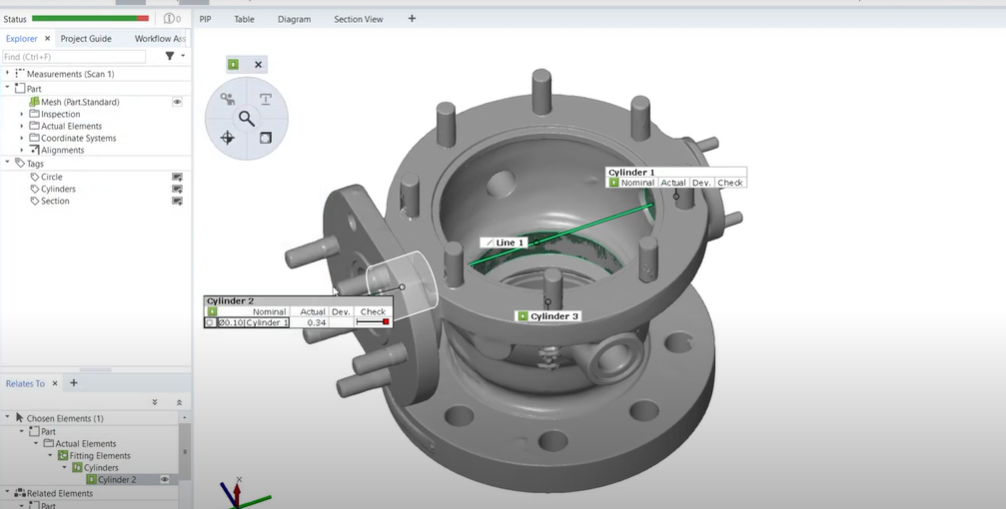Click the green icon in Cylinder 1 label

click(614, 182)
